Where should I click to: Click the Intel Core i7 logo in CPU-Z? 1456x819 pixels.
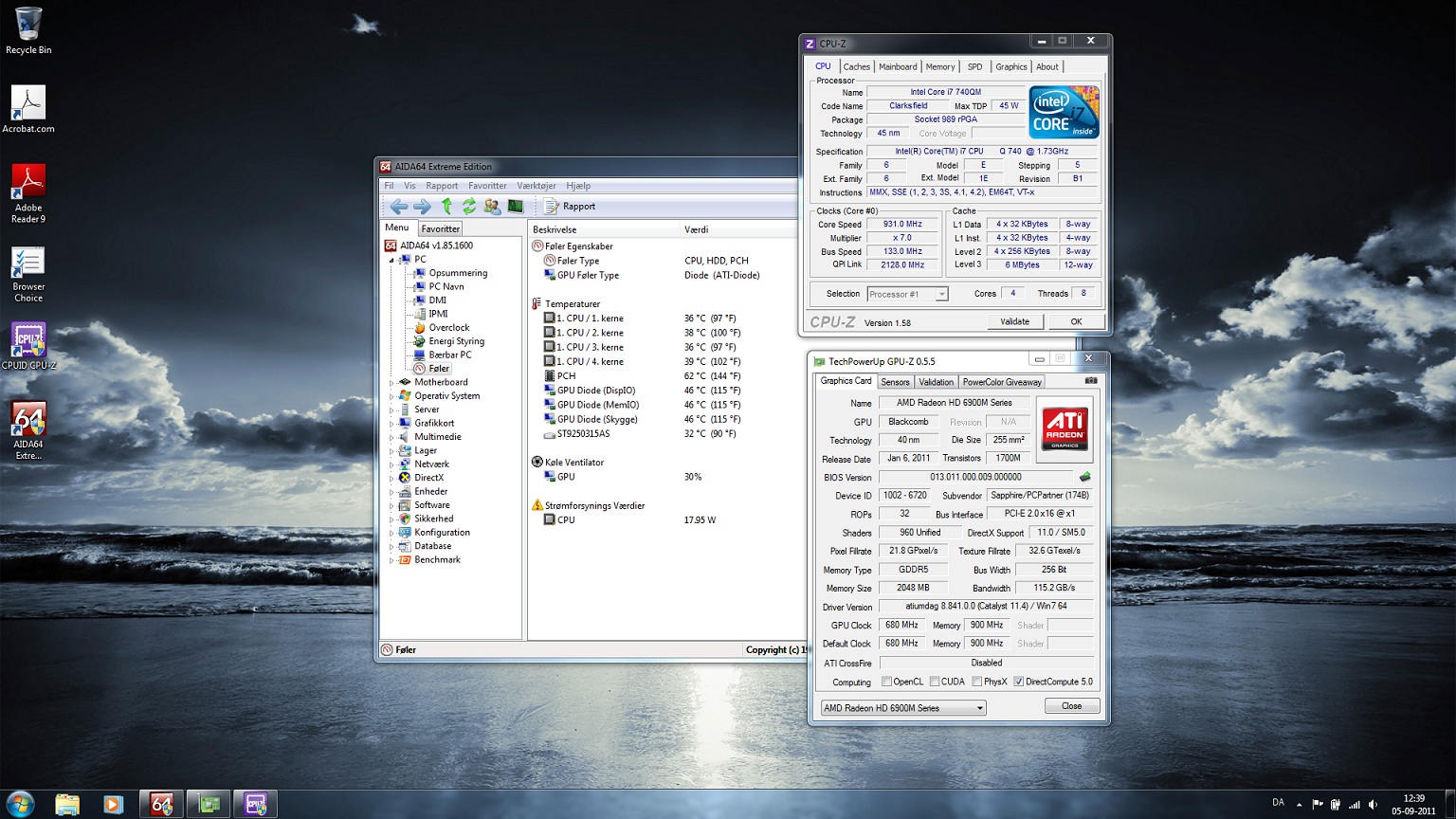[x=1065, y=112]
